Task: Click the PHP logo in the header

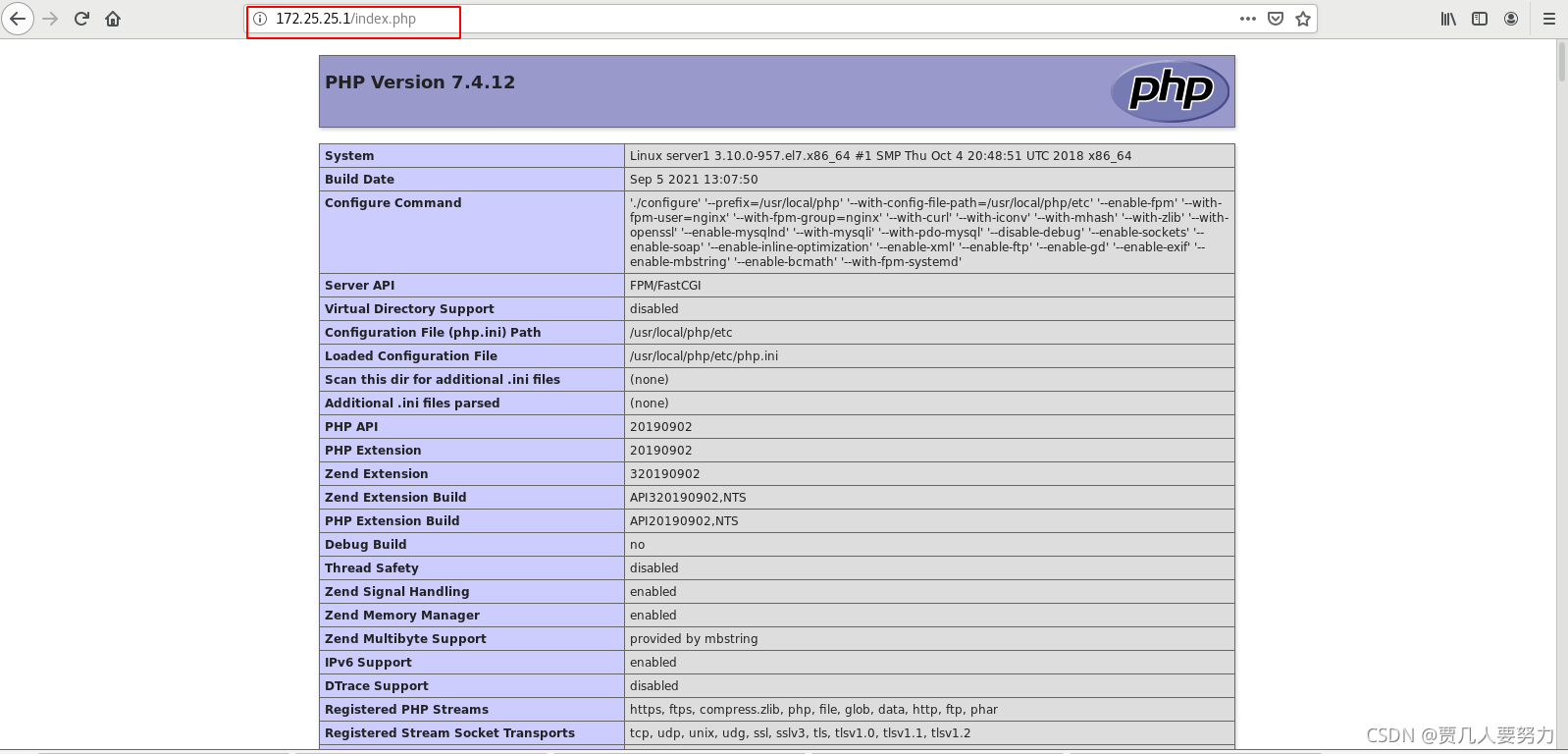Action: coord(1171,91)
